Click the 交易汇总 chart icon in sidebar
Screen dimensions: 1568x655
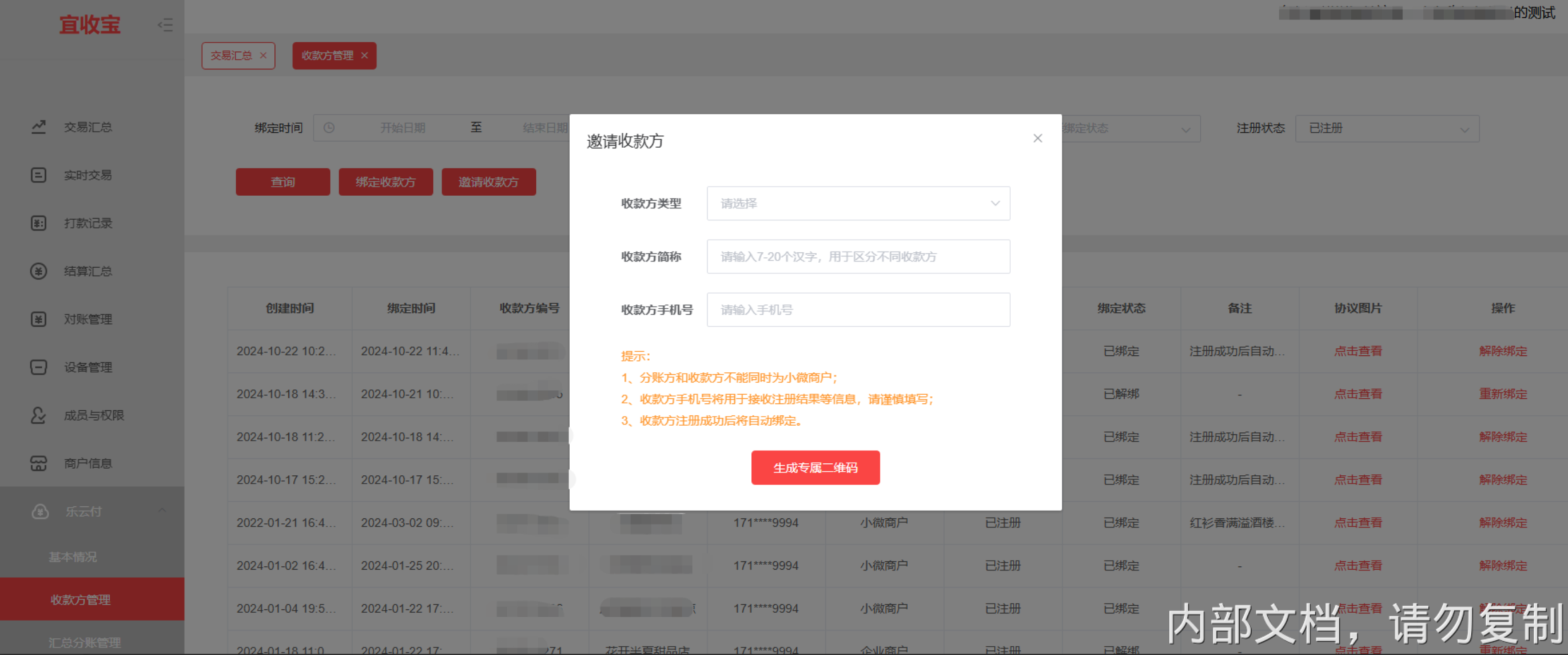pos(38,126)
